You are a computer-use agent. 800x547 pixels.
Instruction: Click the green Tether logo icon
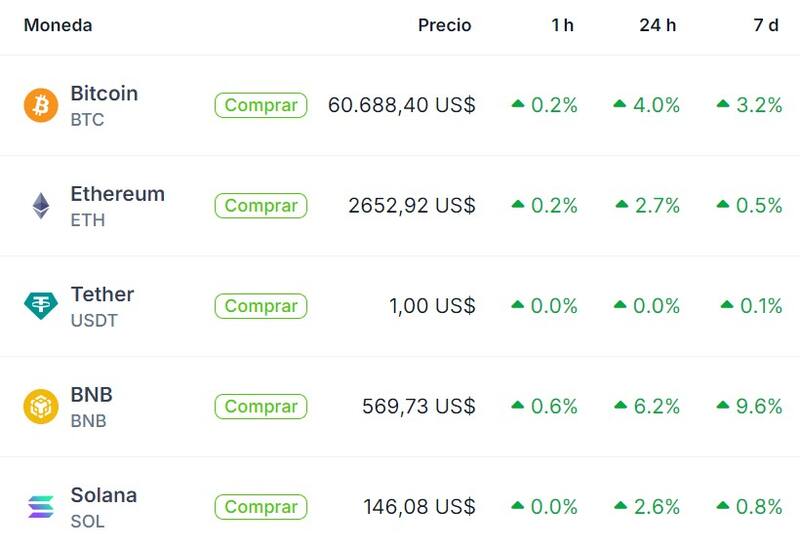point(41,306)
